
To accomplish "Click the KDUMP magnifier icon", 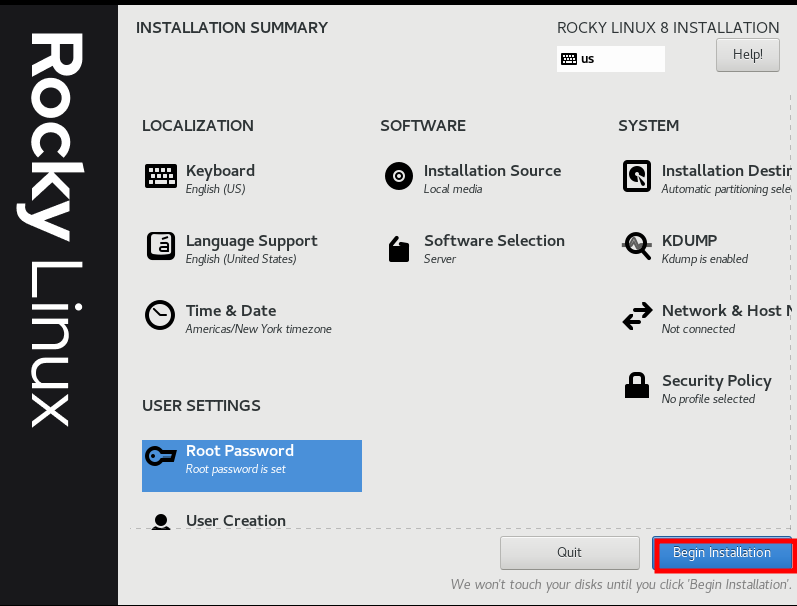I will coord(637,246).
